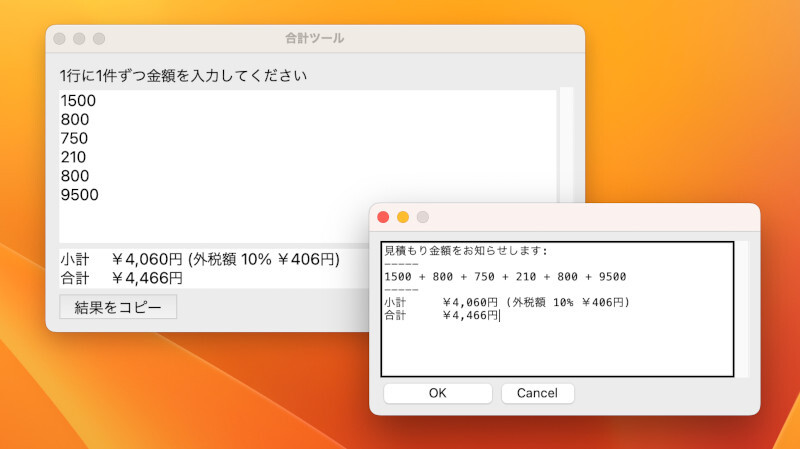800x449 pixels.
Task: Click the amount input area's vertical scrollbar
Action: point(566,150)
